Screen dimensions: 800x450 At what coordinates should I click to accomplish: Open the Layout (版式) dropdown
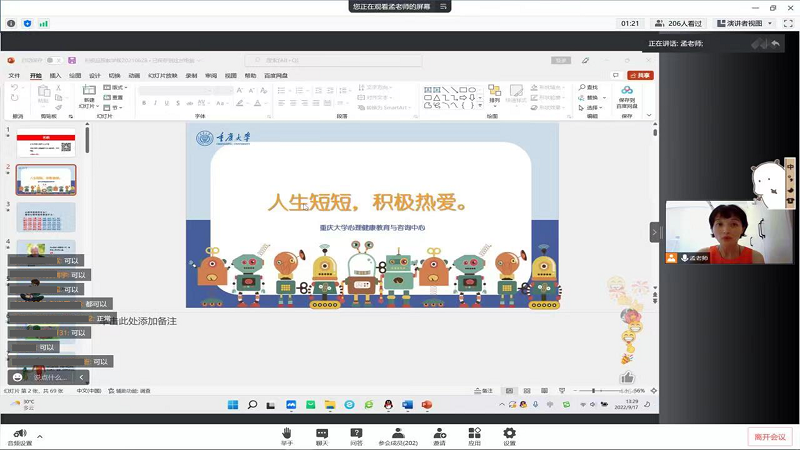115,87
